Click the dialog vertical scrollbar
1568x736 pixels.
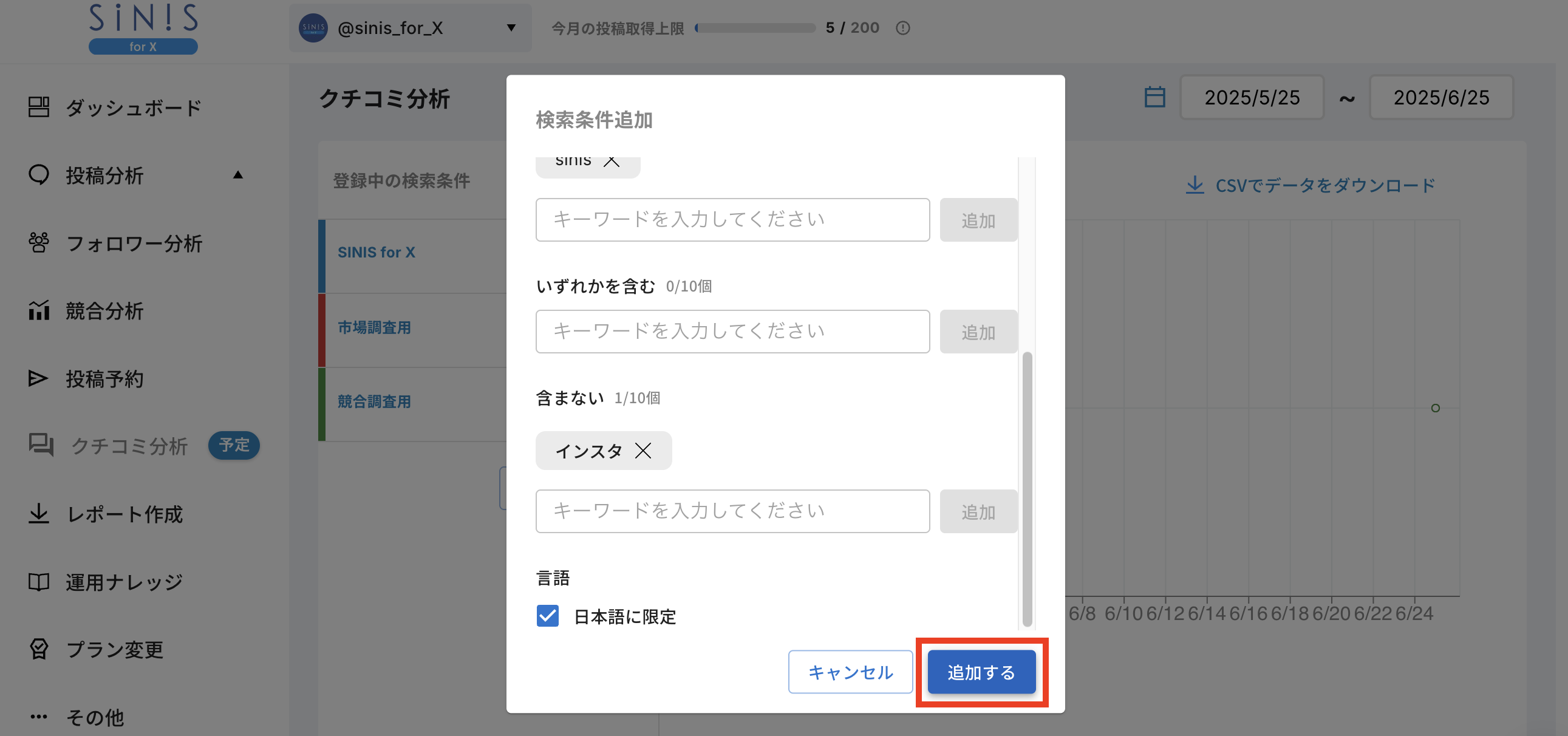pos(1027,488)
